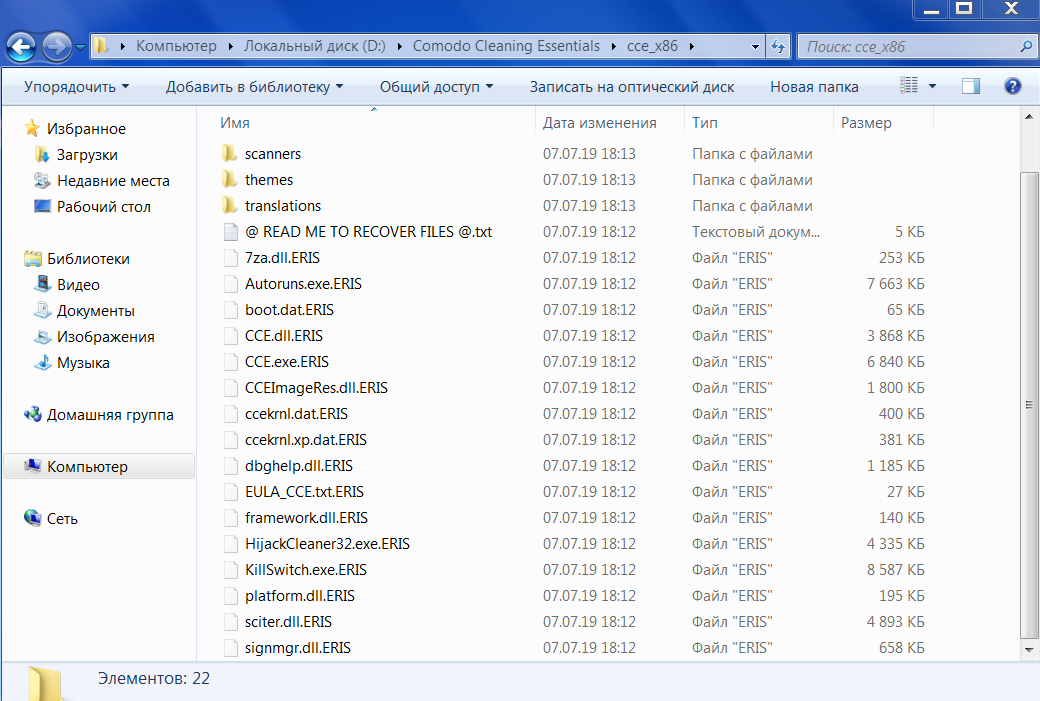The image size is (1040, 701).
Task: Click the vertical scrollbar up arrow
Action: pos(1029,117)
